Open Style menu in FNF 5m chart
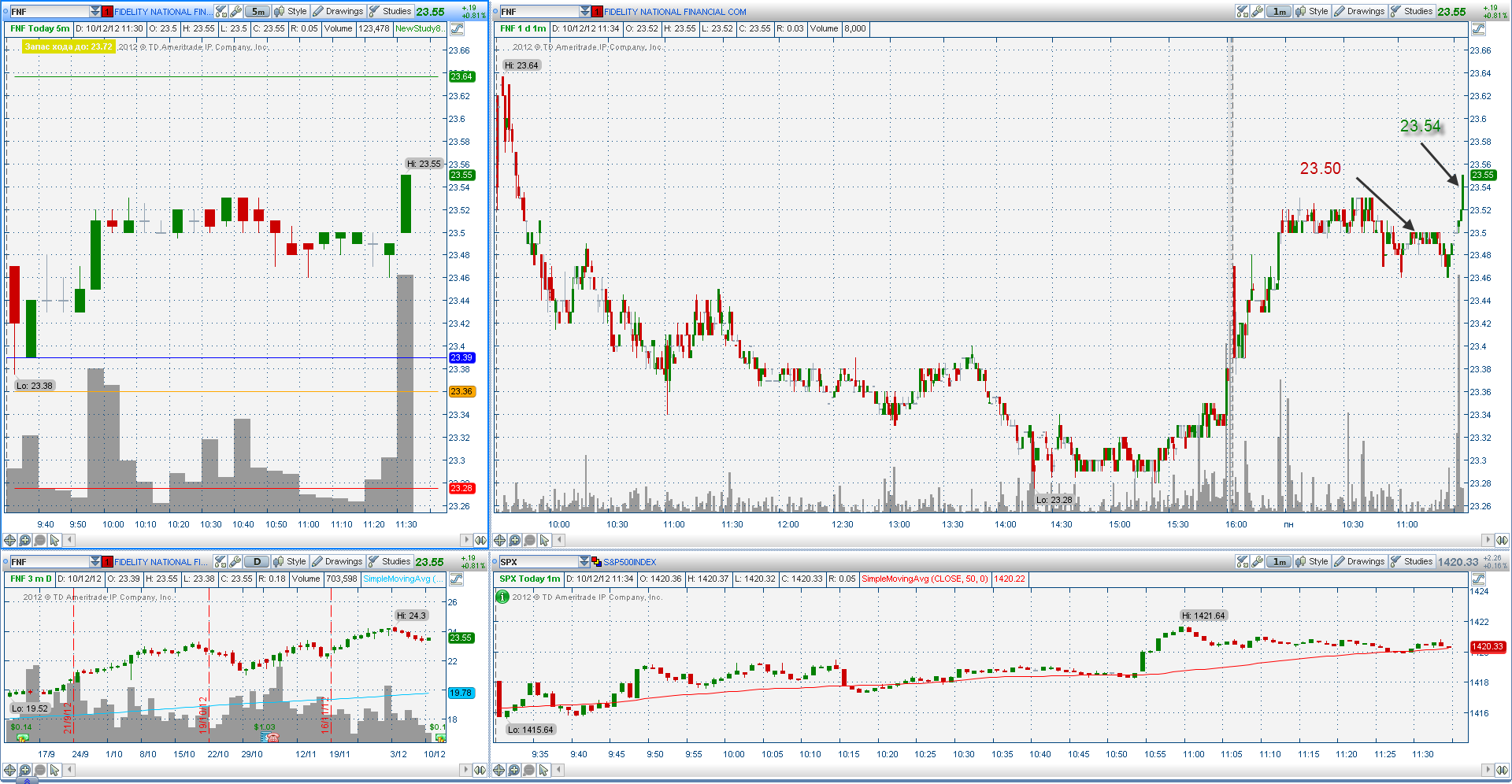Screen dimensions: 1512x784 291,11
